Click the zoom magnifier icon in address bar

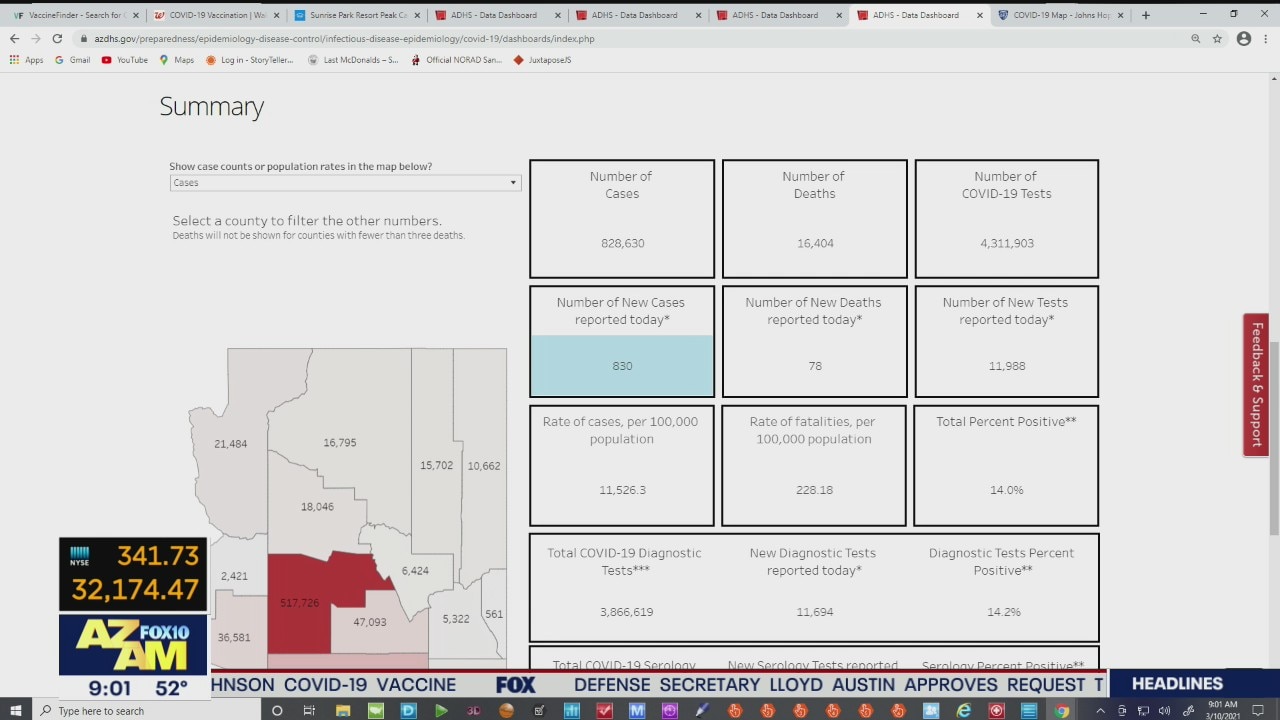point(1195,38)
